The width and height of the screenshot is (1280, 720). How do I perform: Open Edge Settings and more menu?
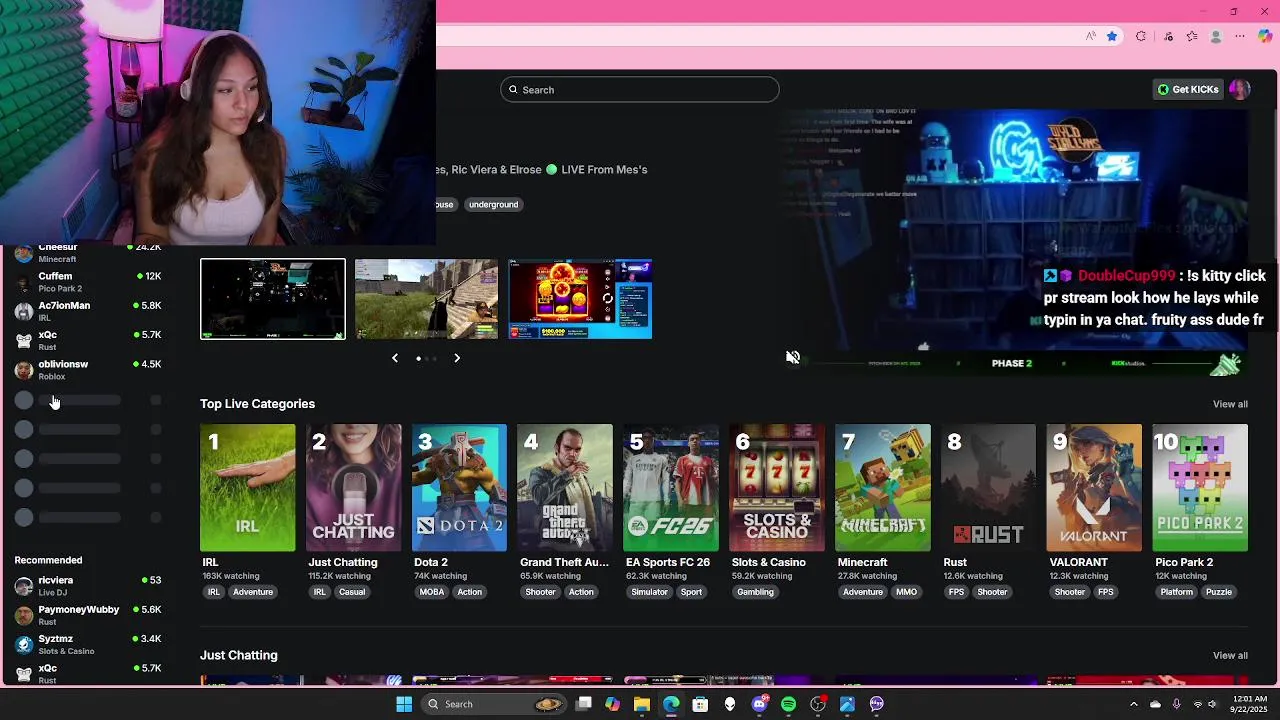coord(1240,36)
